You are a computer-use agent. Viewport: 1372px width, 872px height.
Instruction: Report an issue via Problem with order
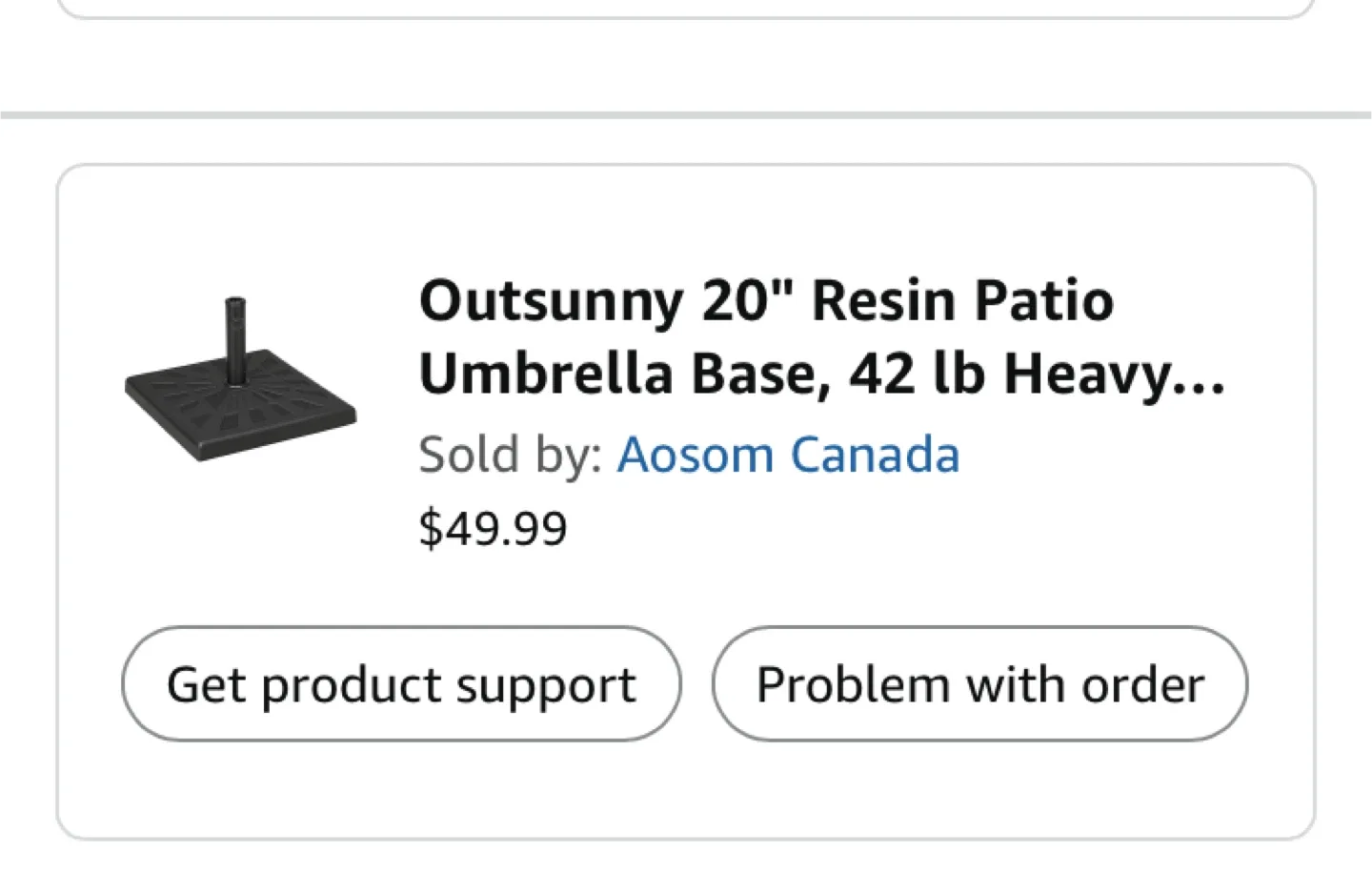pos(979,684)
